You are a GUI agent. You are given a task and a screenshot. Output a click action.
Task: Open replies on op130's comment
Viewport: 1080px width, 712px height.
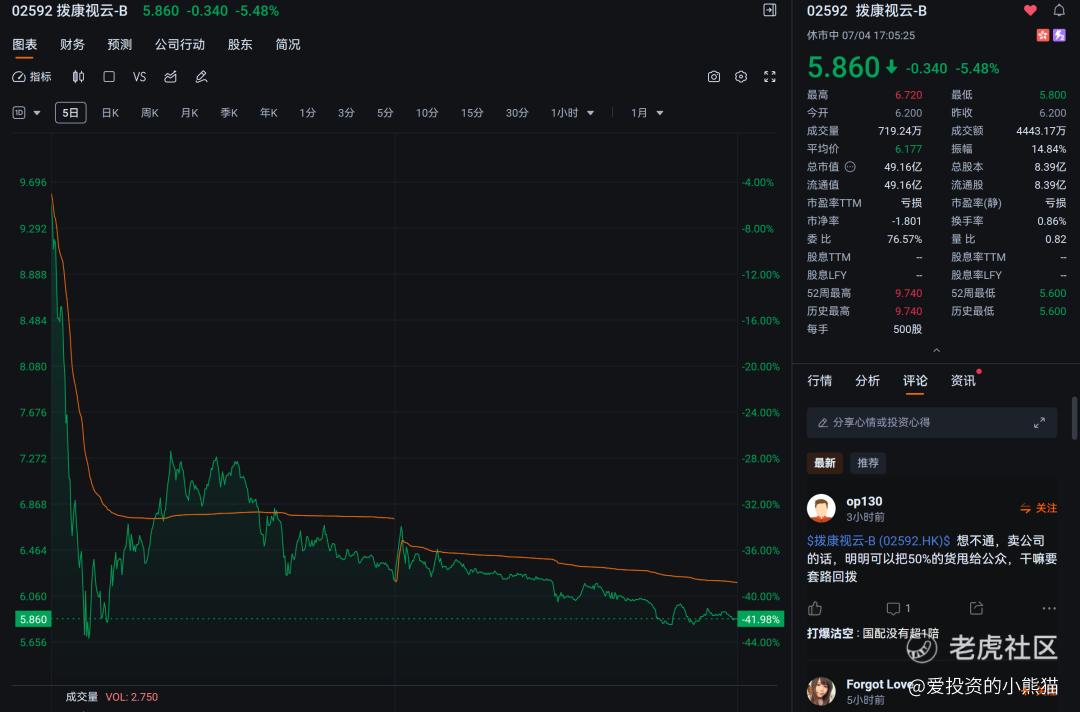(899, 608)
